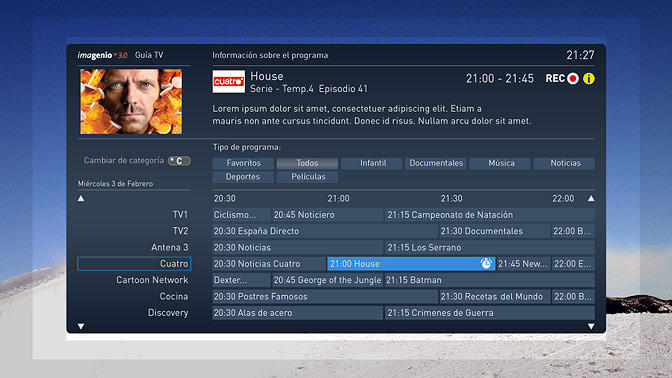Switch to the Películas category
672x378 pixels.
pos(307,177)
